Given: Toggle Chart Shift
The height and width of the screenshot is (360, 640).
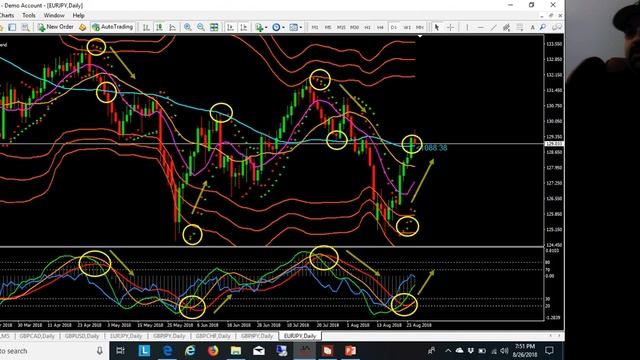Looking at the screenshot, I should click(x=244, y=27).
